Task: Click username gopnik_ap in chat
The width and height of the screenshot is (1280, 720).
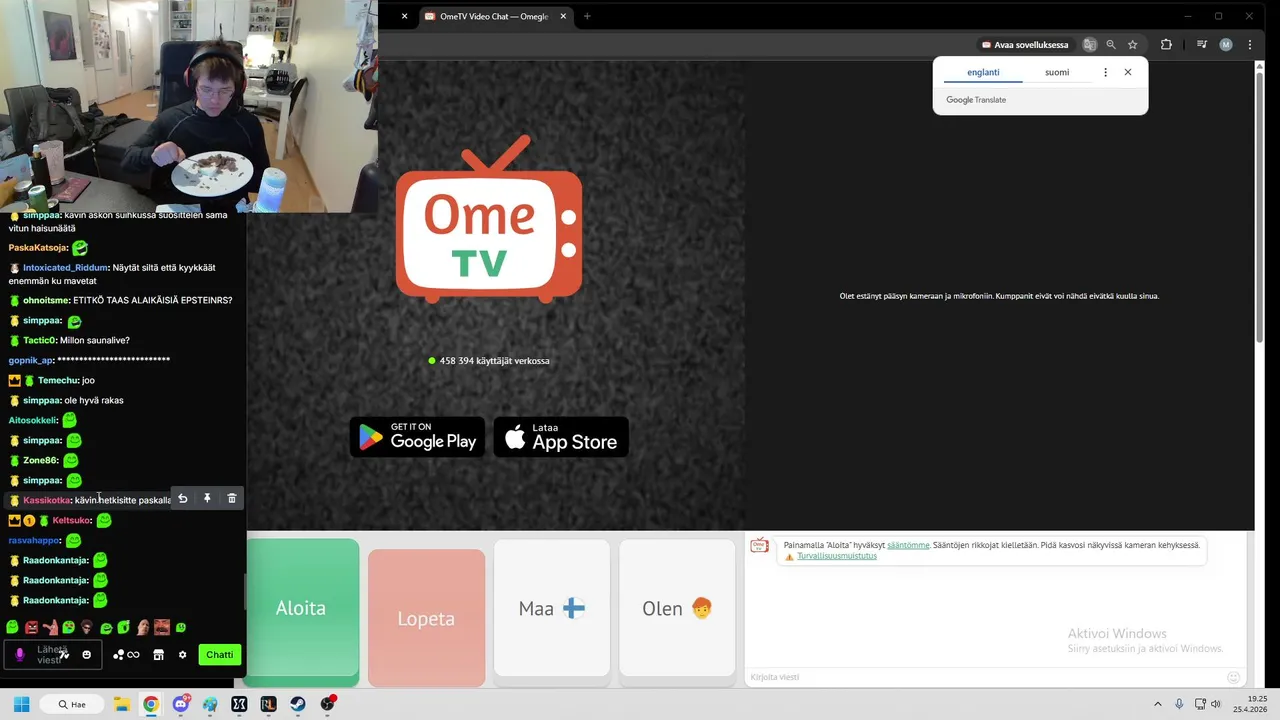Action: pos(31,360)
